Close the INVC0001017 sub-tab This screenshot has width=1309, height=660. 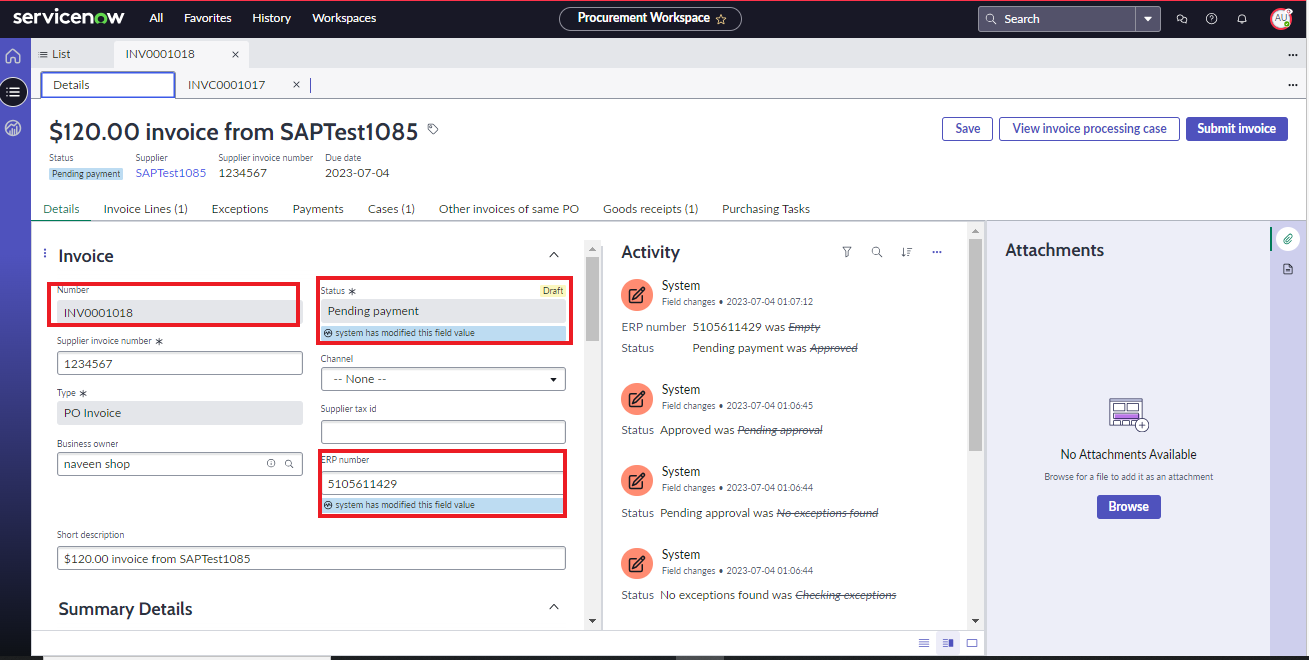[296, 85]
